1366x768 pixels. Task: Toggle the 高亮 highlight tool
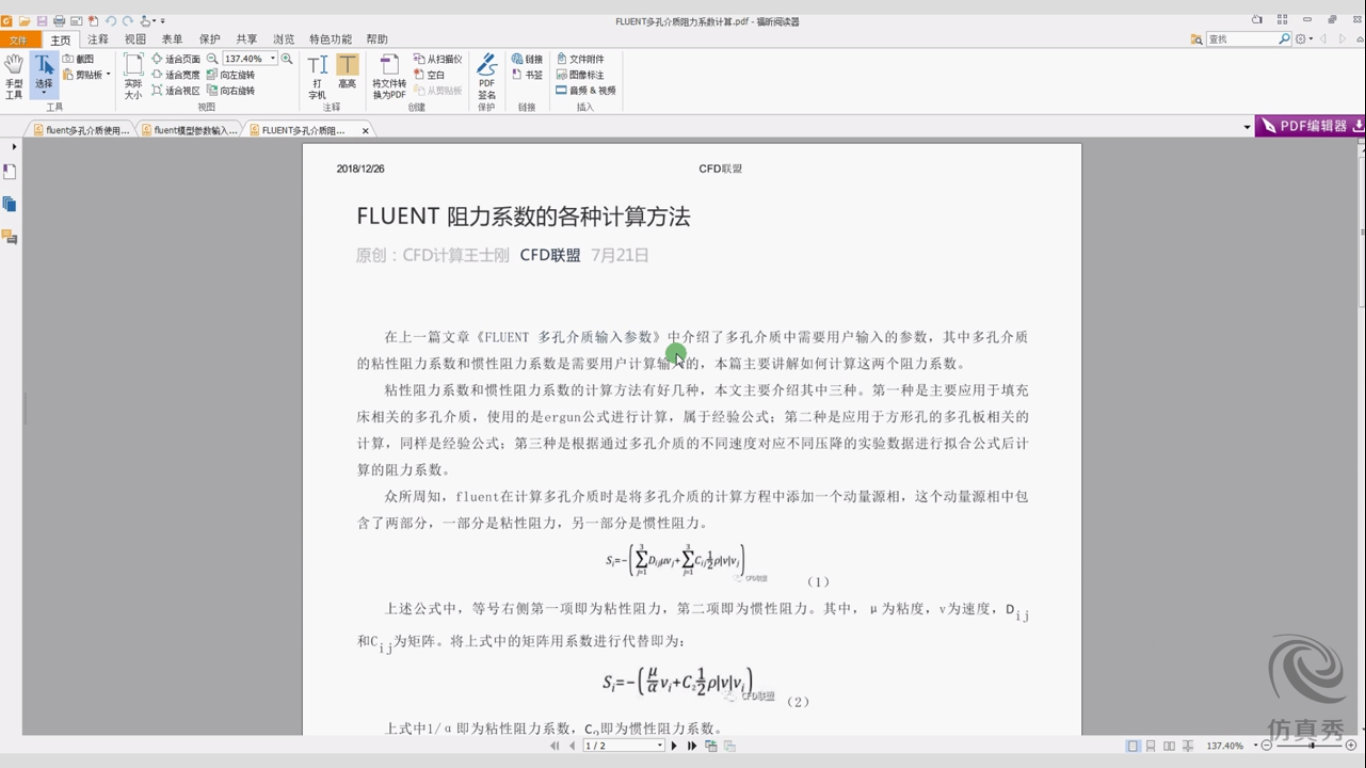pyautogui.click(x=347, y=72)
